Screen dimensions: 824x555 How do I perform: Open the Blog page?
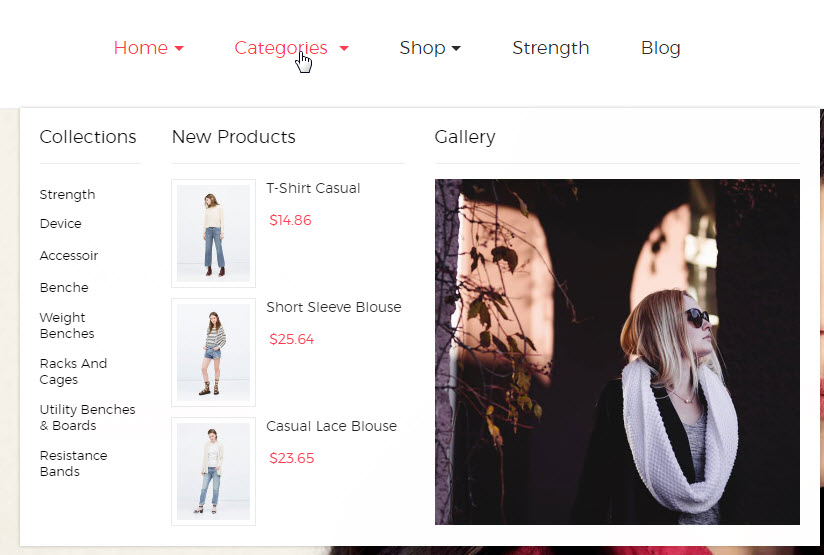pyautogui.click(x=661, y=48)
